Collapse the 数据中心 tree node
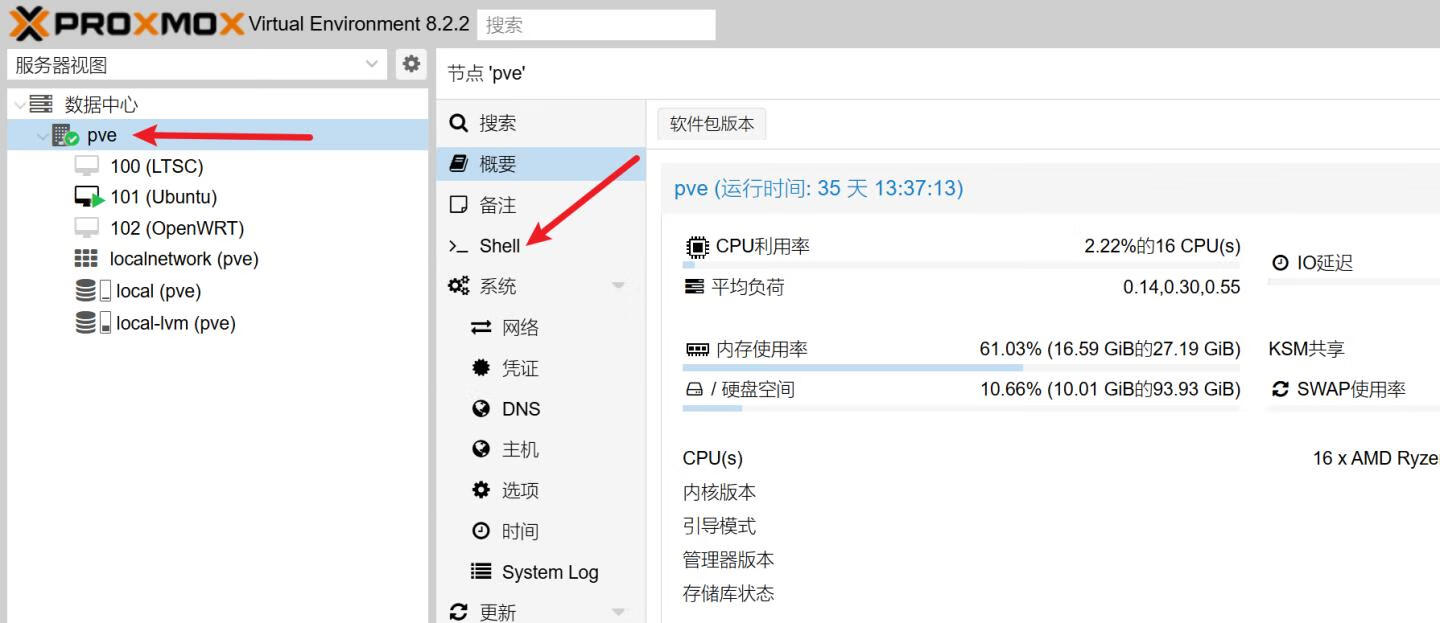 pyautogui.click(x=20, y=104)
